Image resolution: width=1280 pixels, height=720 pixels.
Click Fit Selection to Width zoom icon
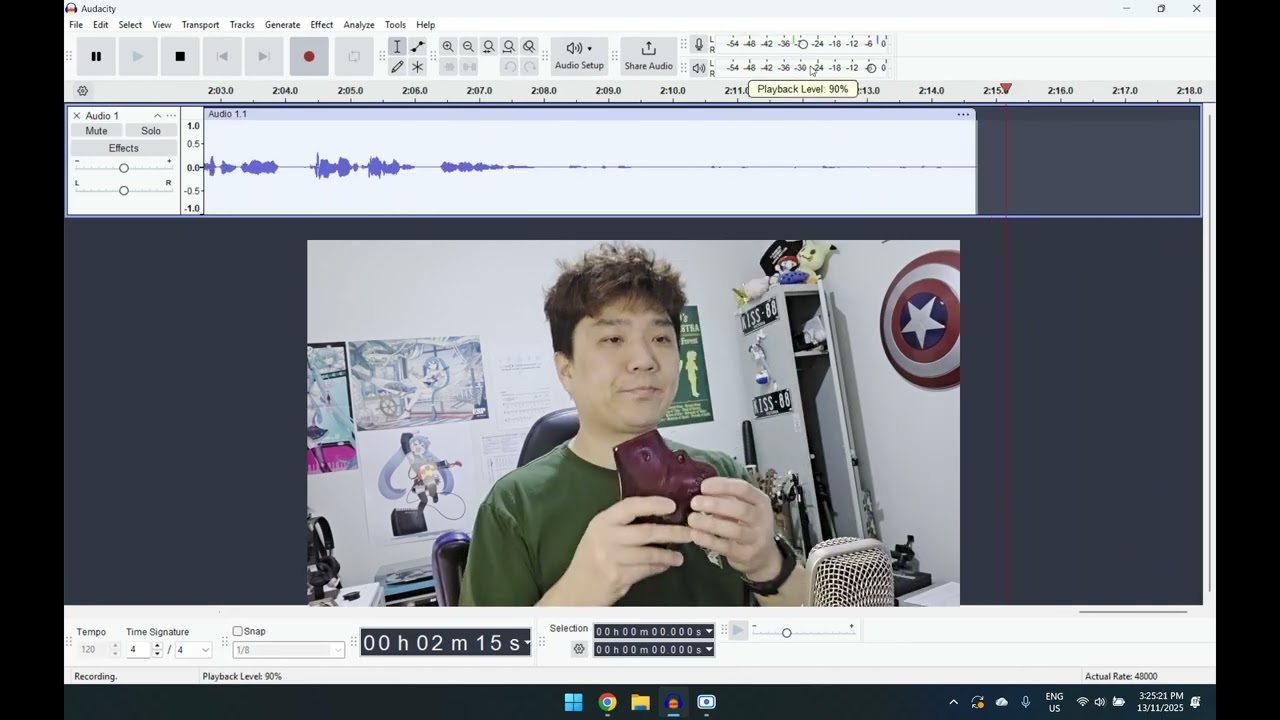pyautogui.click(x=488, y=47)
